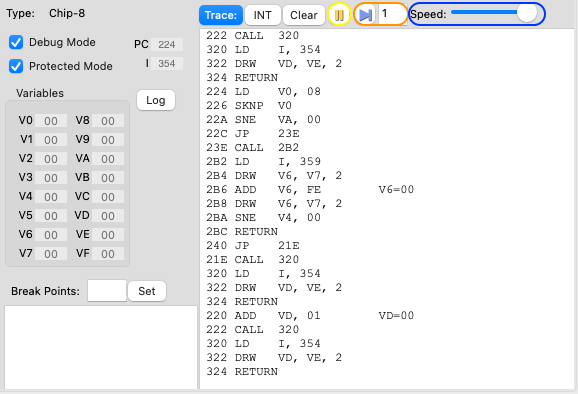
Task: Uncheck the Protected Mode checkbox
Action: pos(16,66)
